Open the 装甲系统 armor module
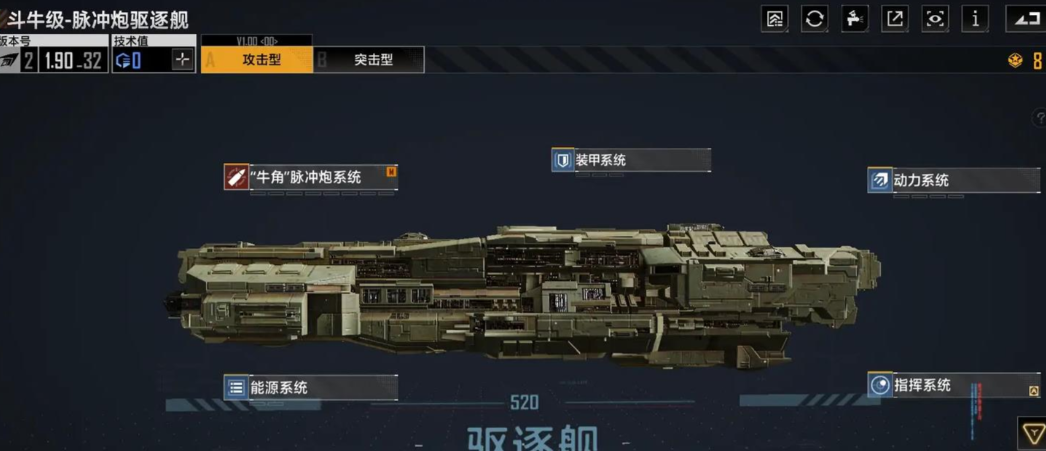Viewport: 1046px width, 451px height. 631,160
